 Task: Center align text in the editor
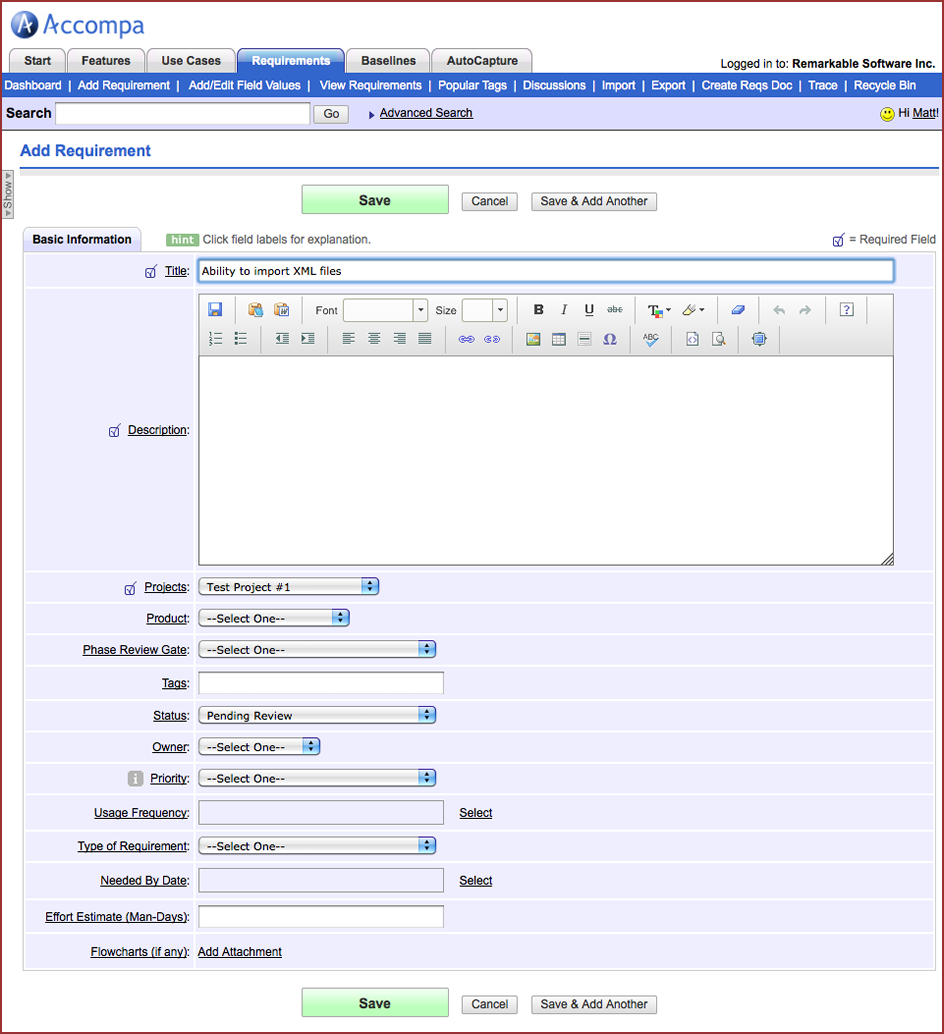pos(374,339)
